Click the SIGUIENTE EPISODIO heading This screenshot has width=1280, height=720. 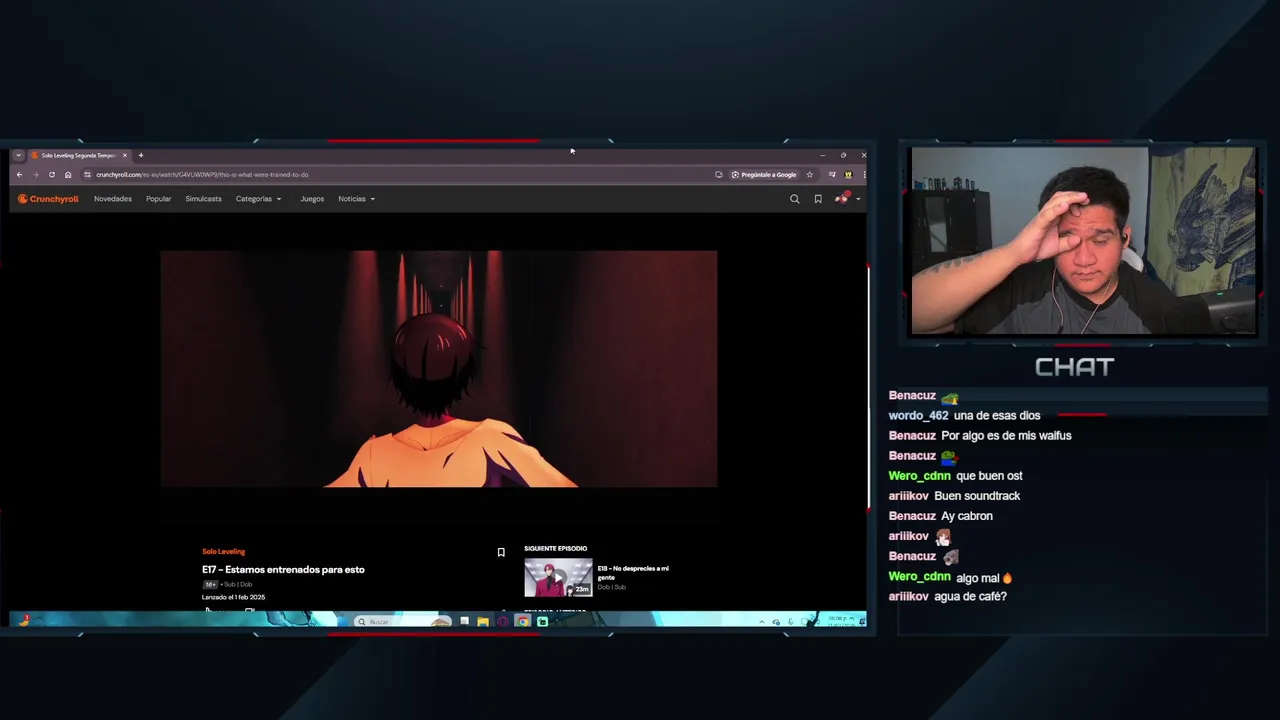click(555, 549)
